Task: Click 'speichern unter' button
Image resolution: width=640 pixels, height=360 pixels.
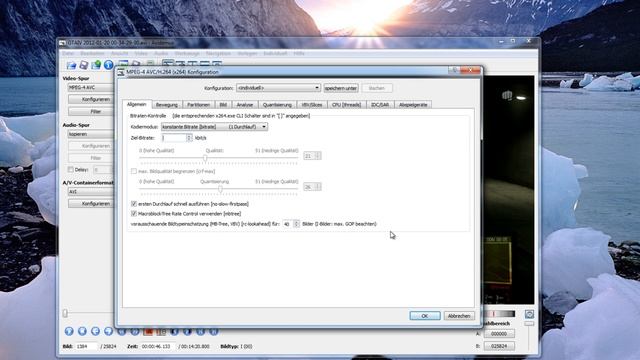Action: [x=341, y=88]
